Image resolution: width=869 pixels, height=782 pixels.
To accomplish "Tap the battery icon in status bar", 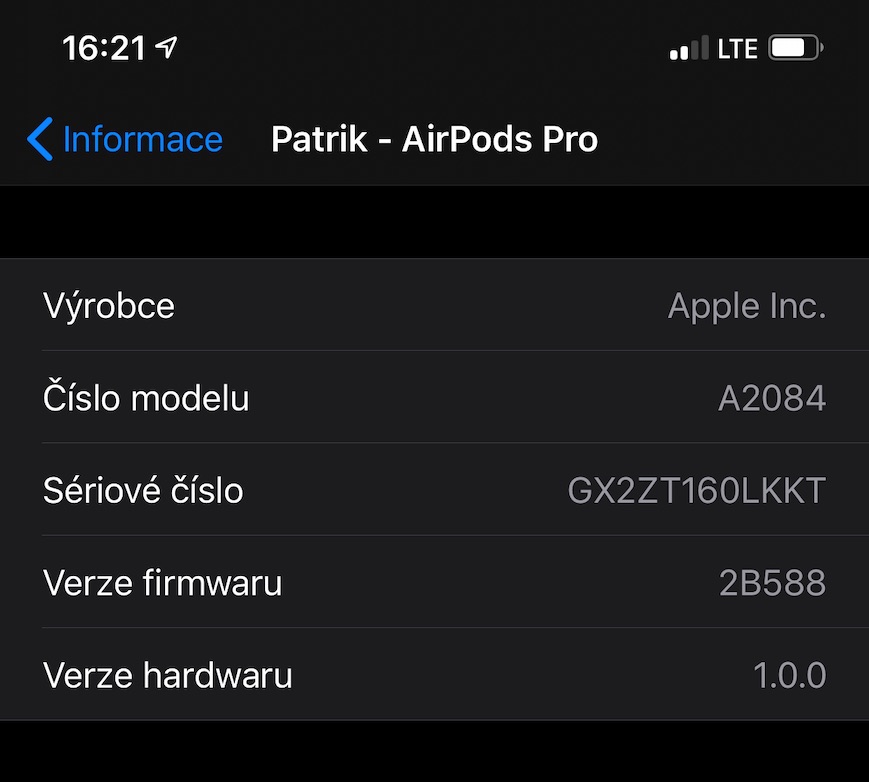I will coord(795,47).
